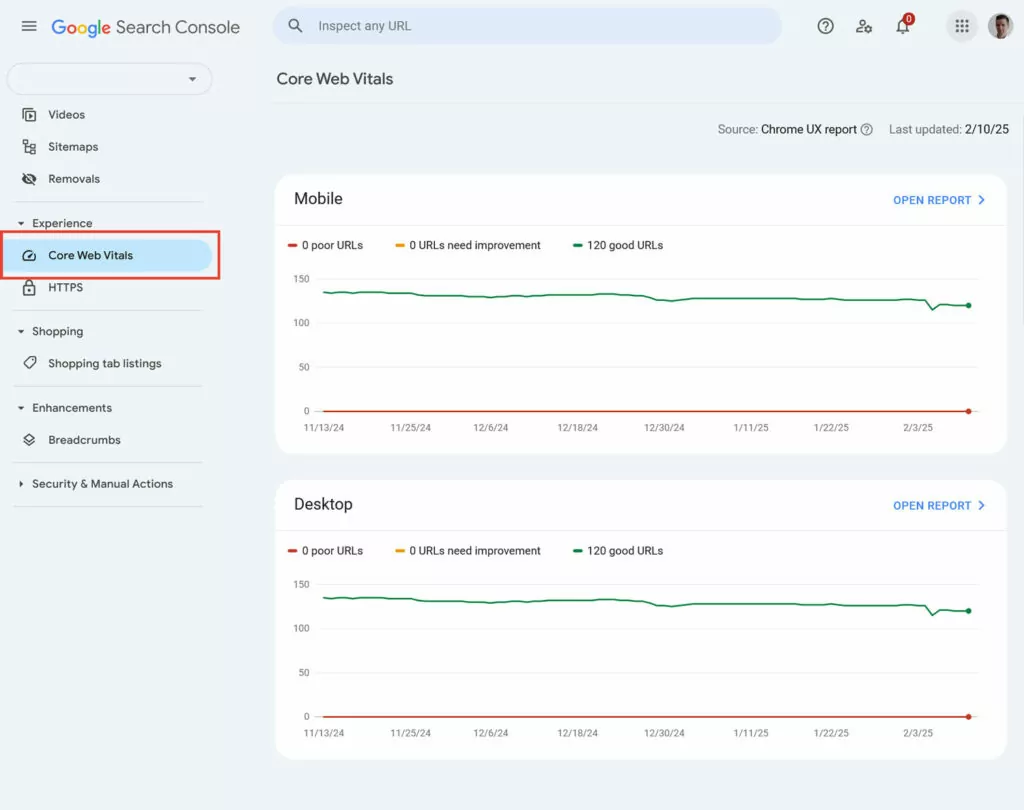
Task: Open the Desktop report
Action: coord(938,506)
